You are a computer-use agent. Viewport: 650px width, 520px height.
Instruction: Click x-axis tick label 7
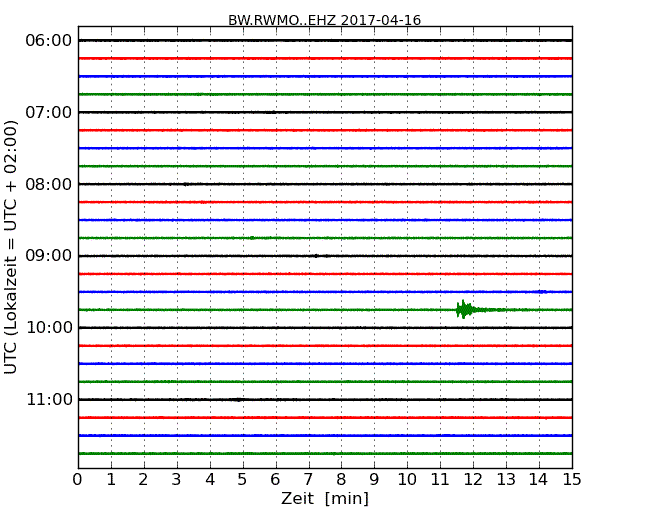coord(308,480)
